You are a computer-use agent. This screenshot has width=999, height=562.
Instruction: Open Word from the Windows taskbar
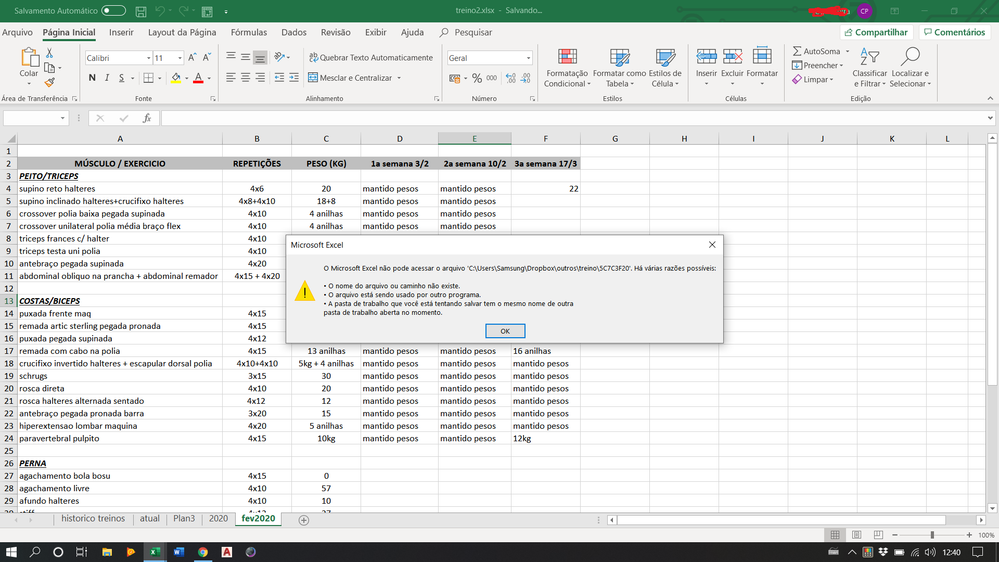180,551
